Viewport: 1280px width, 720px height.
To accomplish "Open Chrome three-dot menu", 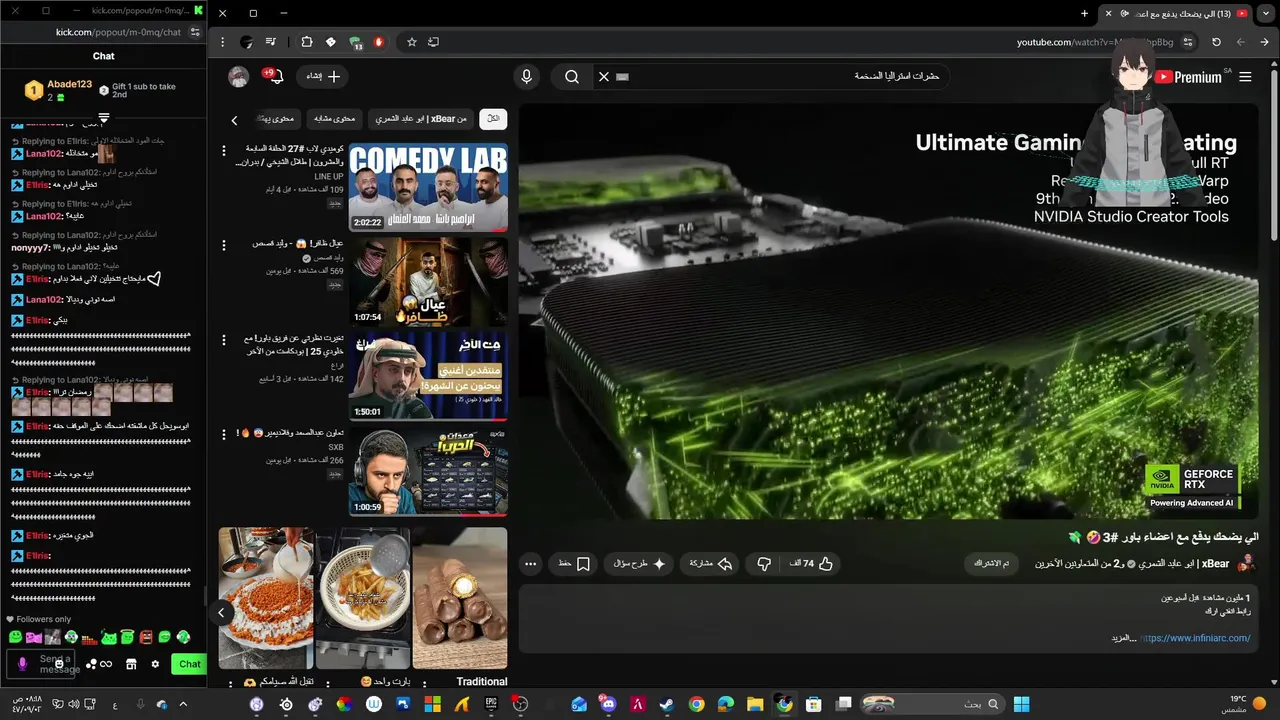I will pyautogui.click(x=222, y=42).
